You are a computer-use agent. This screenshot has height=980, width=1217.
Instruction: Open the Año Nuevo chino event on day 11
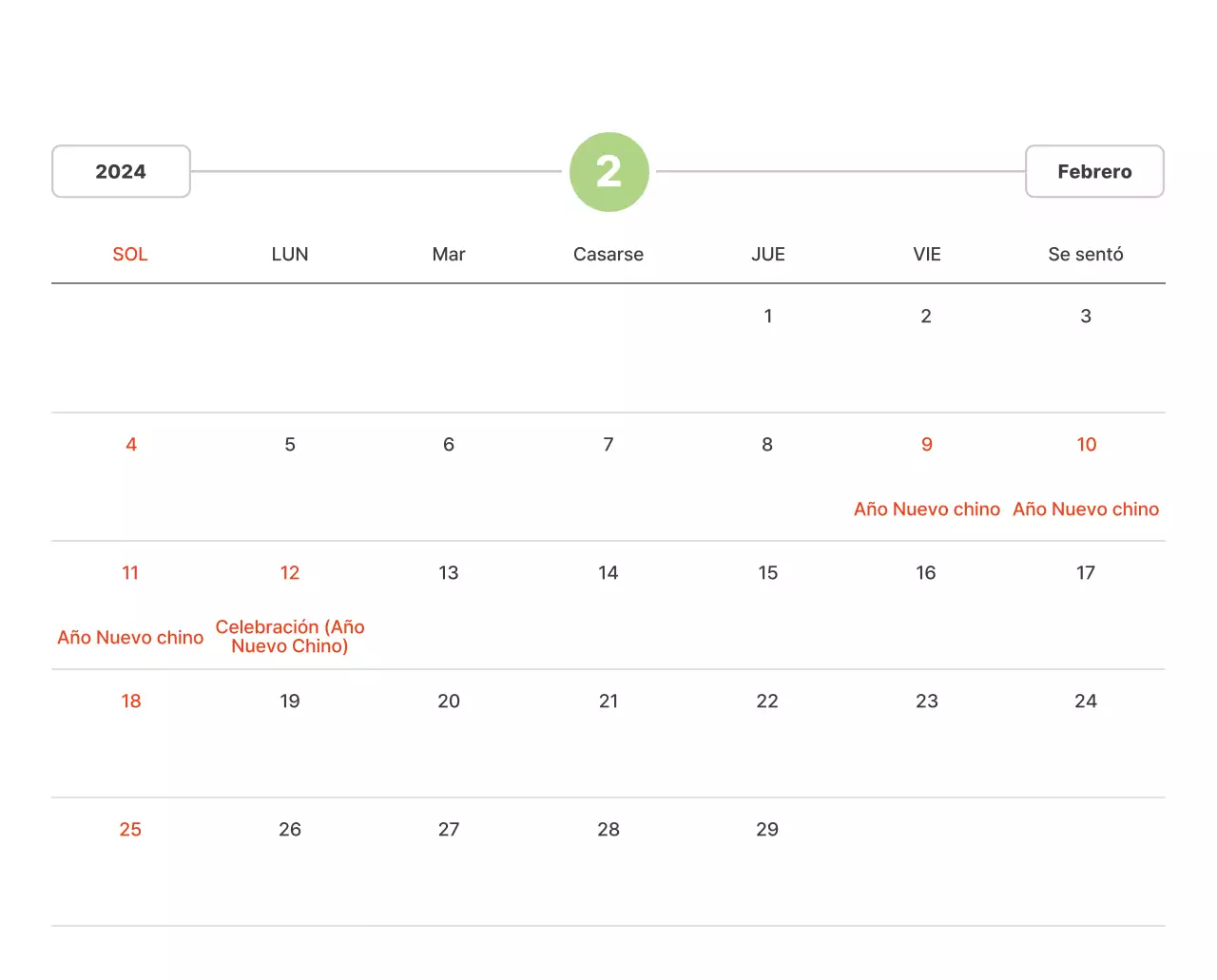coord(130,638)
